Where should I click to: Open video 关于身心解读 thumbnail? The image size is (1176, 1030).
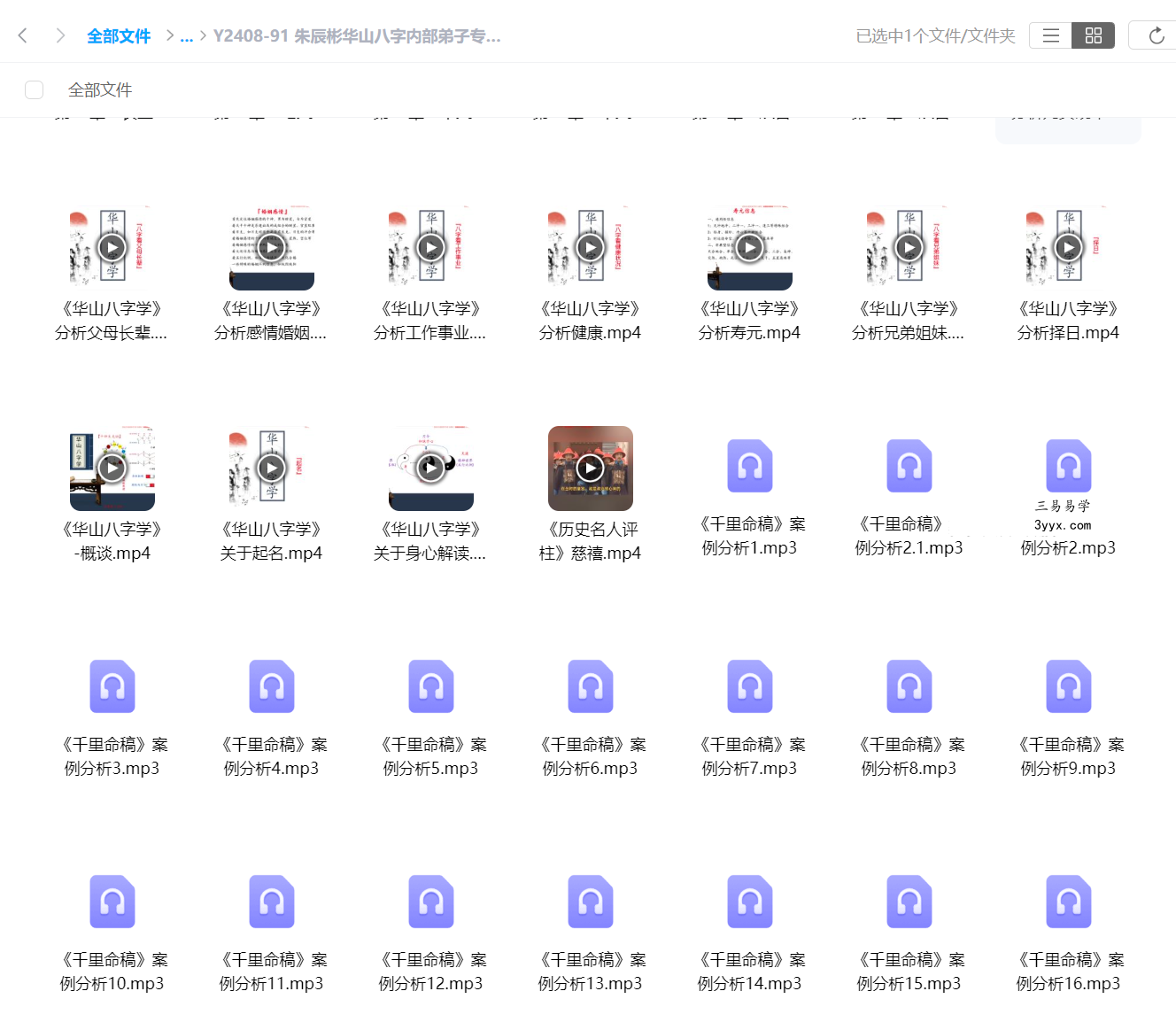[431, 468]
